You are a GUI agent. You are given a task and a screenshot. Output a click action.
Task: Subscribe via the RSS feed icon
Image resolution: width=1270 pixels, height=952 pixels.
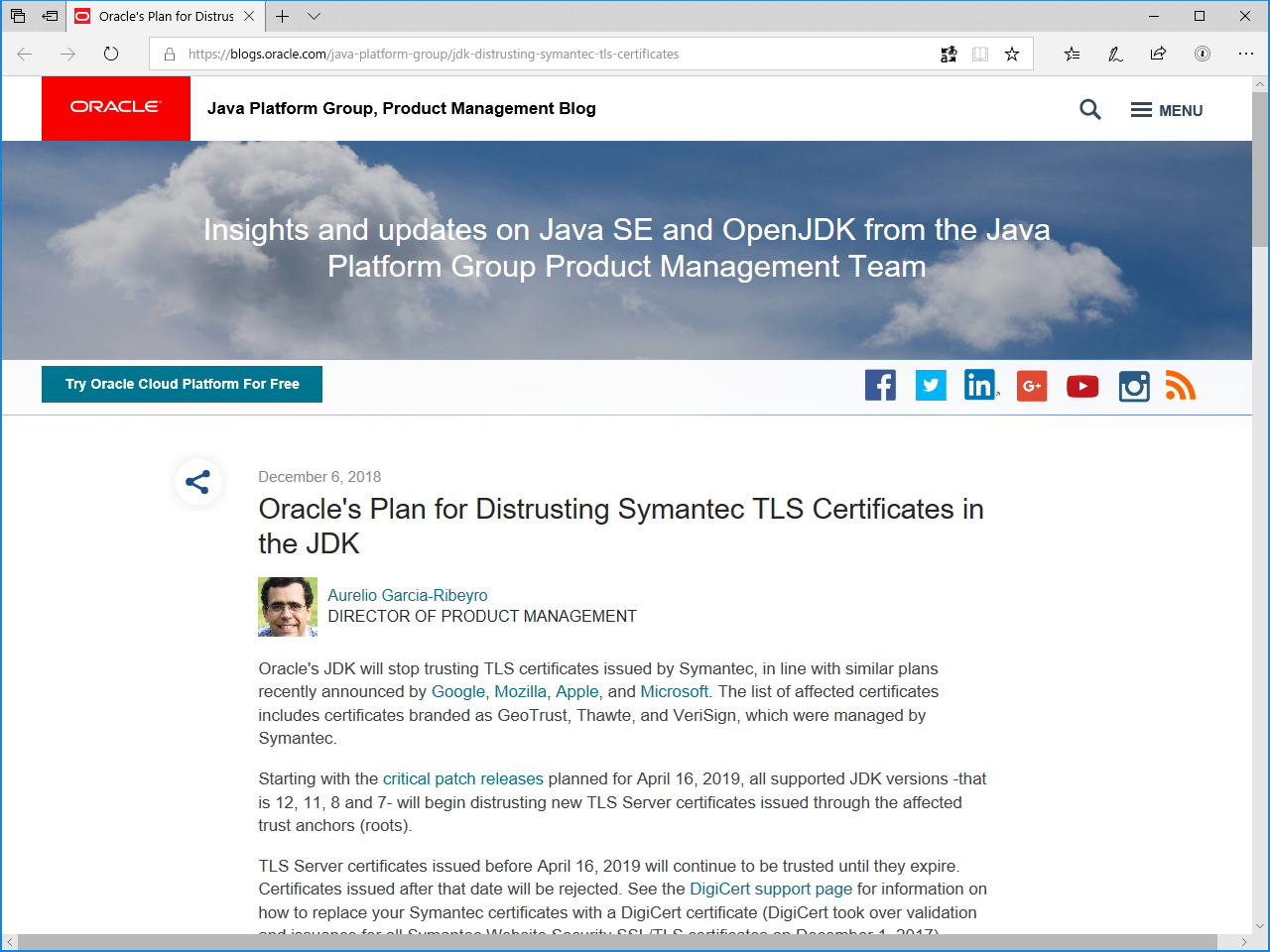click(x=1180, y=386)
